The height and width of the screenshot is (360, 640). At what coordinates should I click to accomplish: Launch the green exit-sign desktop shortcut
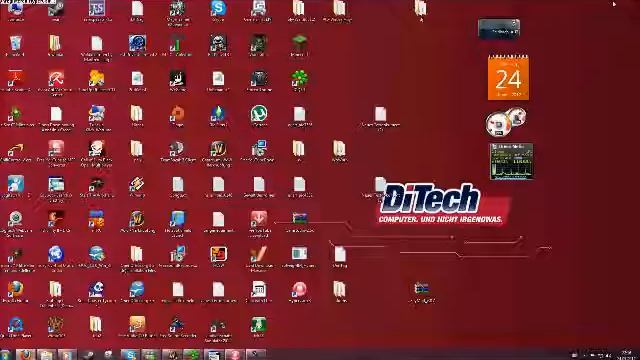pos(258,325)
